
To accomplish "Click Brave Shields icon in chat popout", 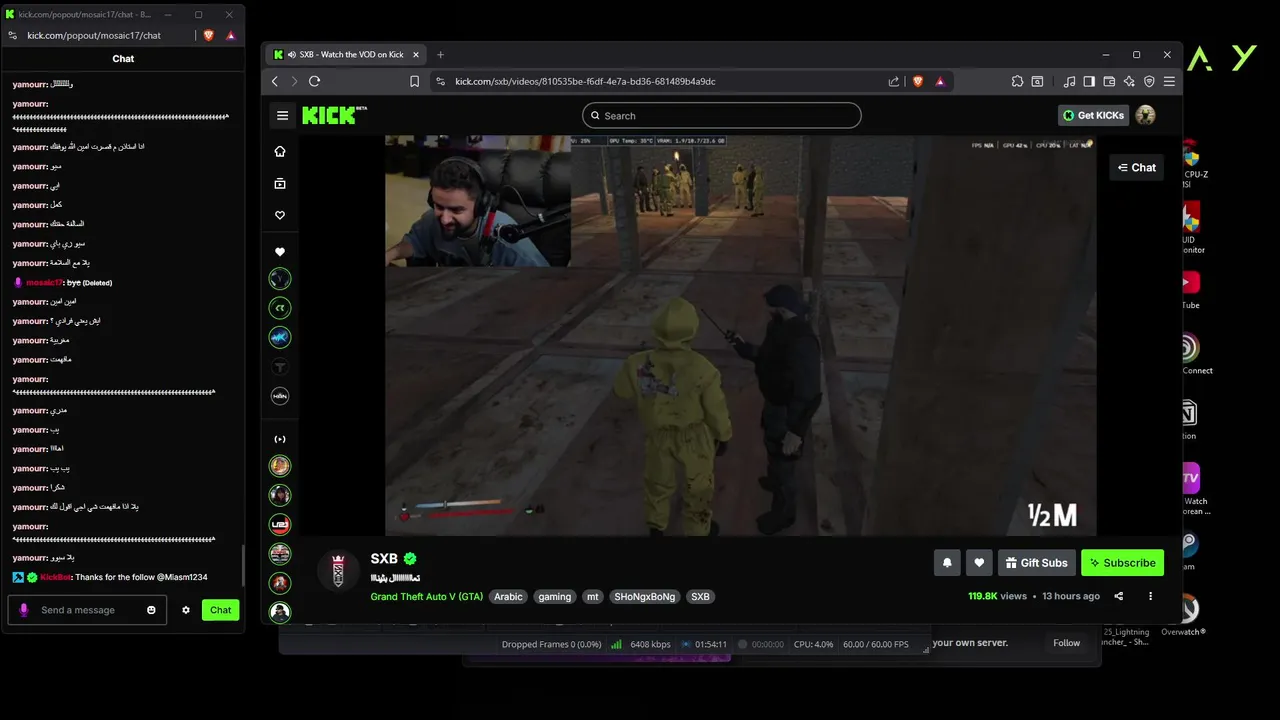I will coord(208,35).
